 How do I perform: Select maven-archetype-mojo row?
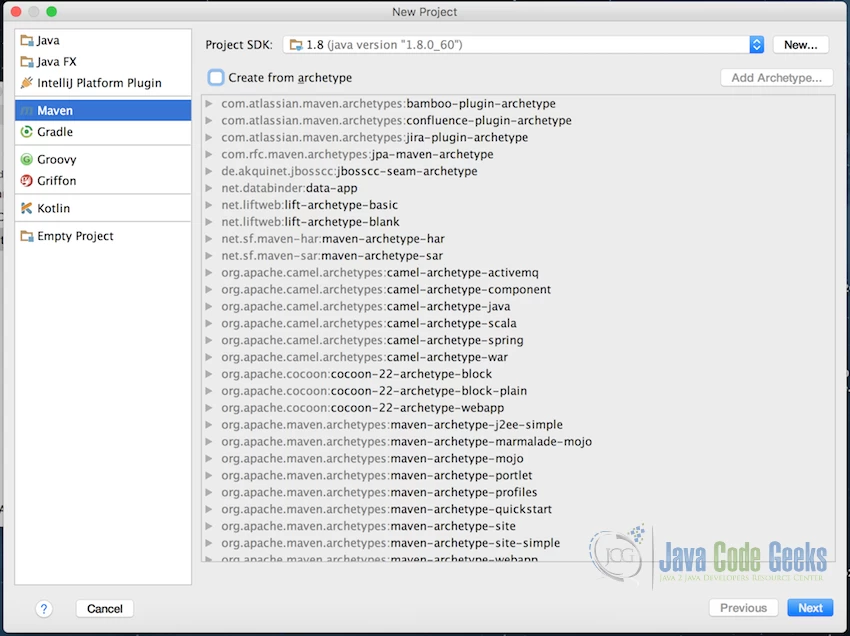518,458
